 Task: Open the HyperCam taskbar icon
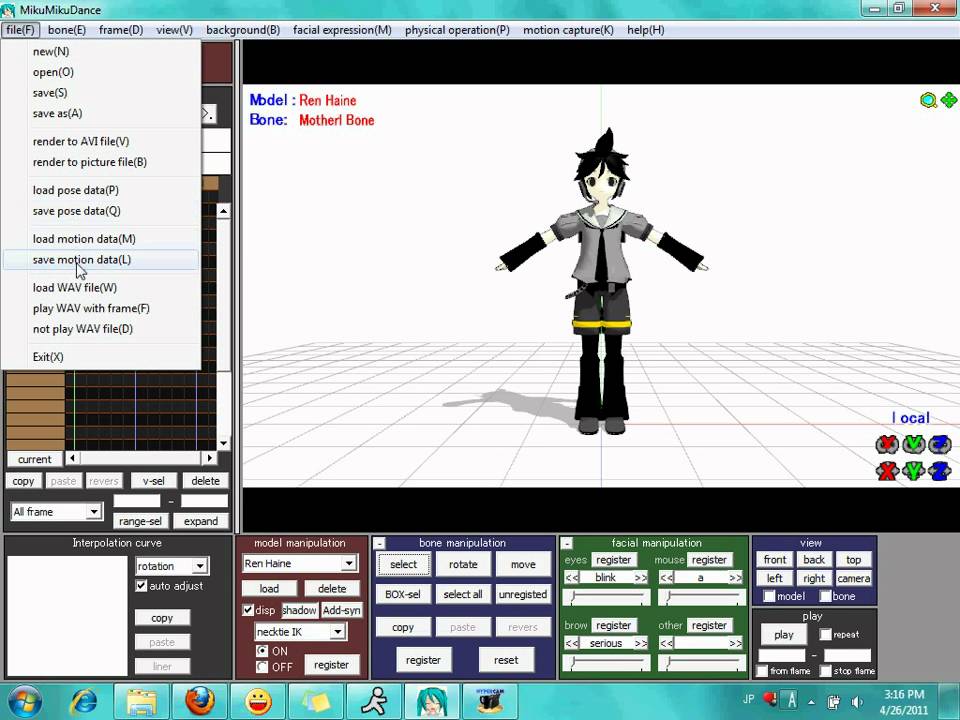(490, 702)
